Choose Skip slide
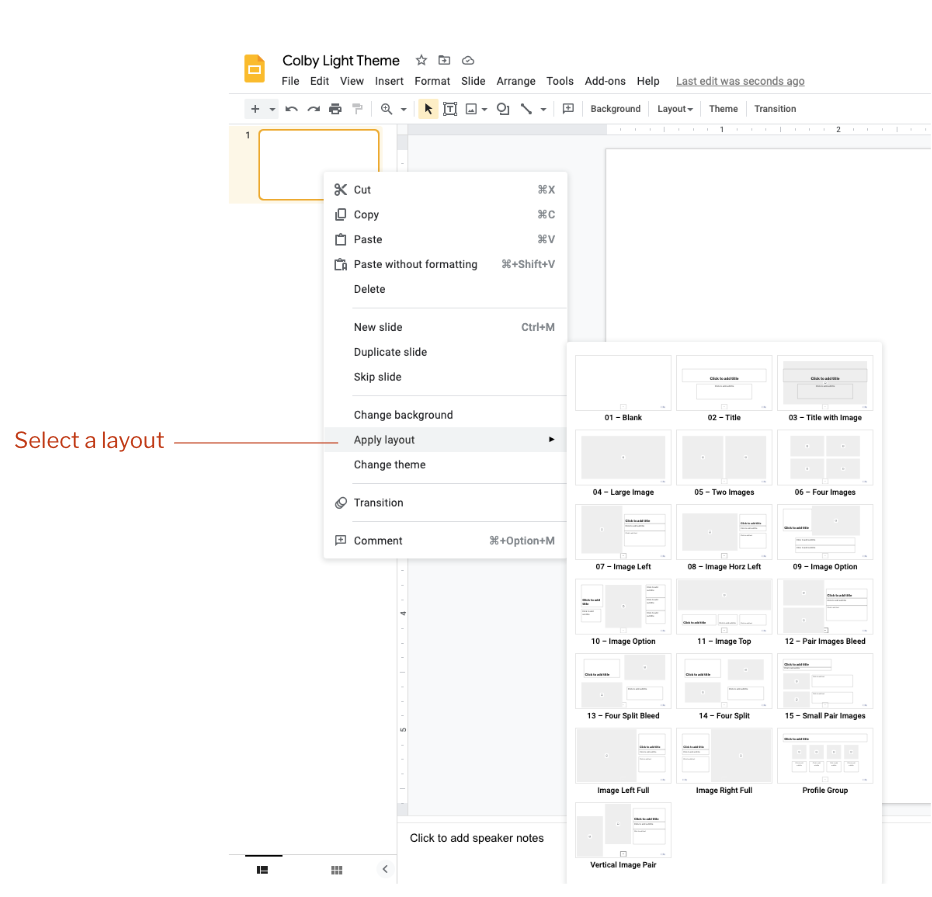This screenshot has height=897, width=932. click(x=445, y=377)
